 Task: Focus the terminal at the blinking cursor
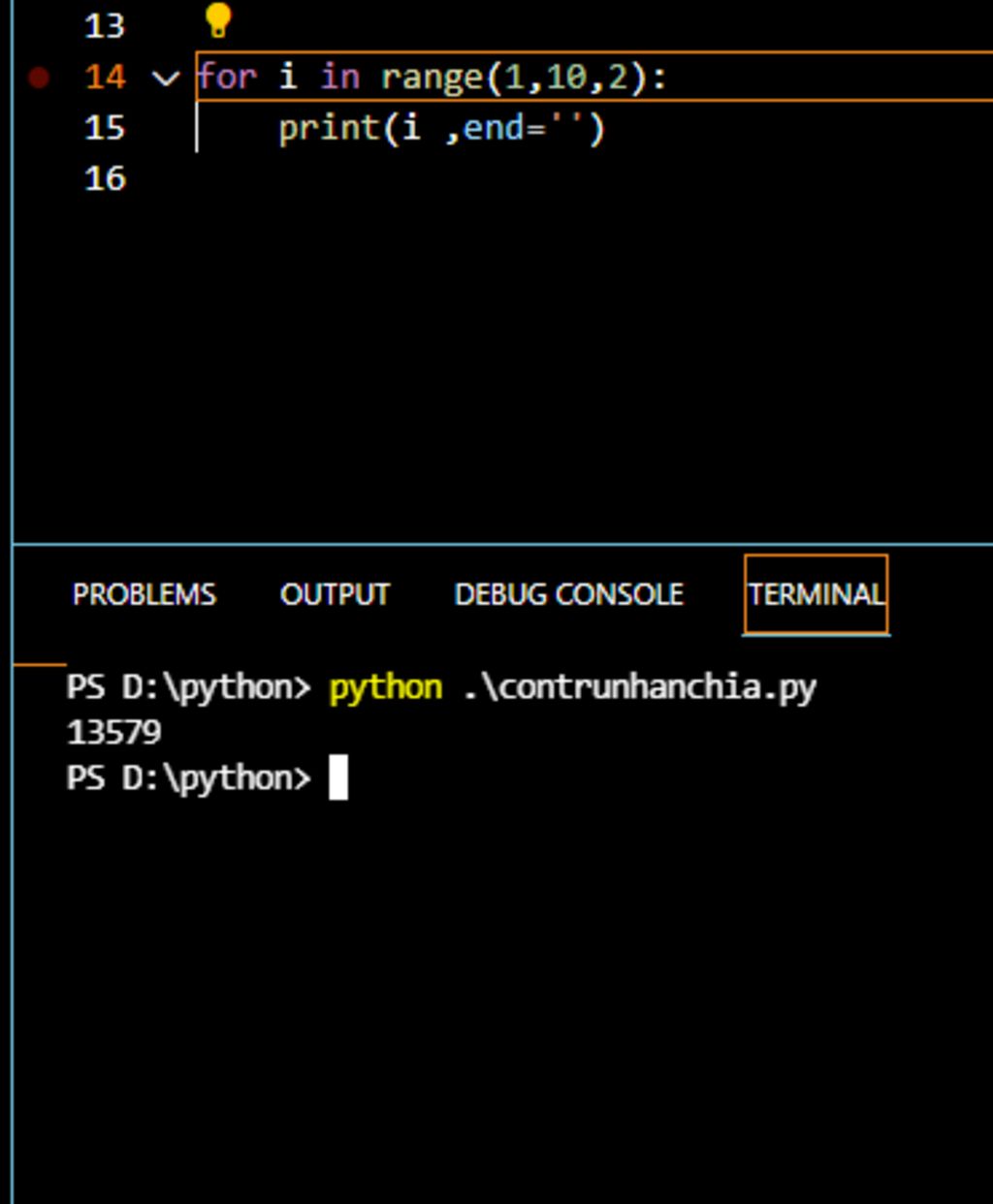point(338,778)
